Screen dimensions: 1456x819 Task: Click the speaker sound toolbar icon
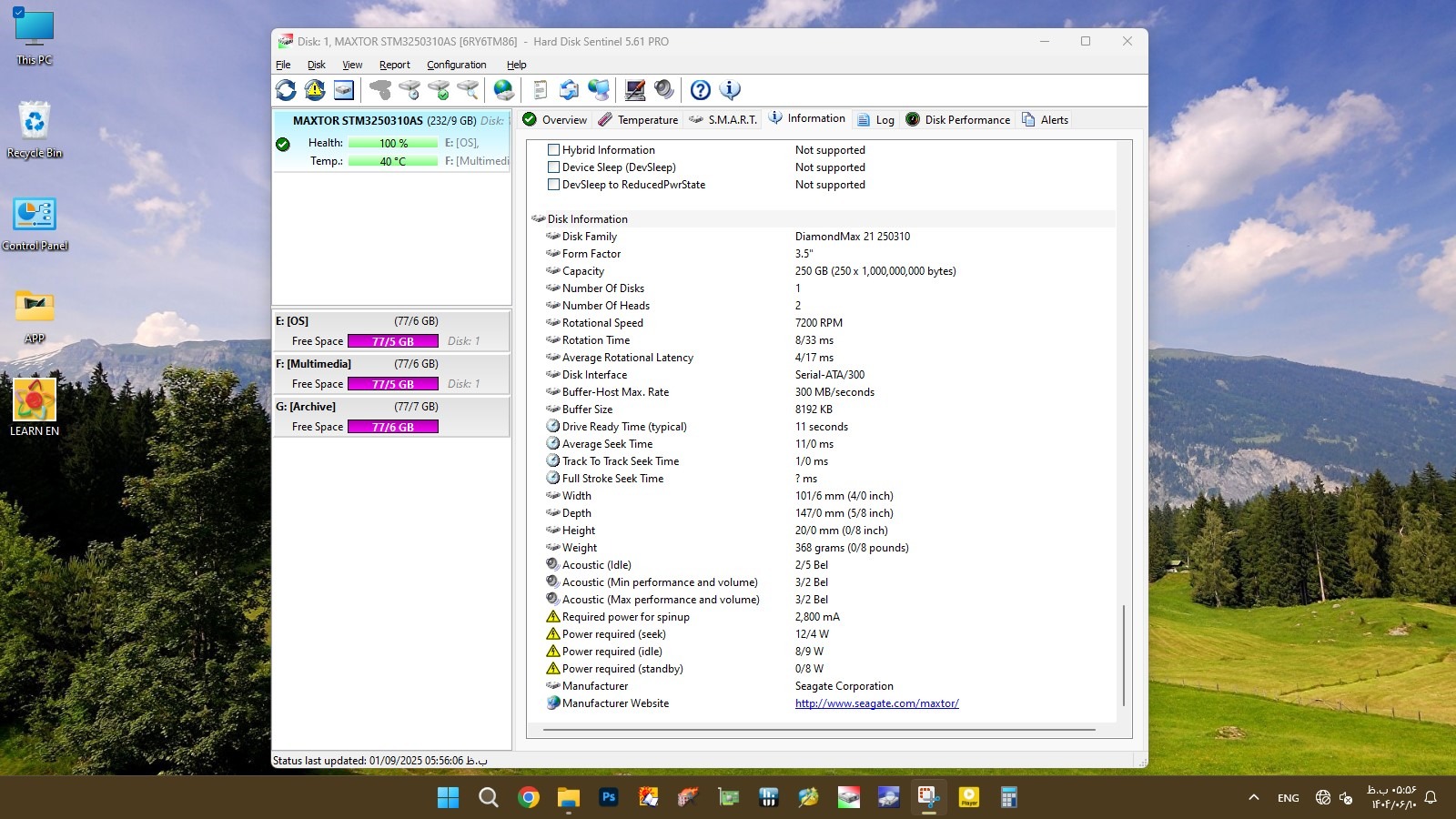[664, 89]
